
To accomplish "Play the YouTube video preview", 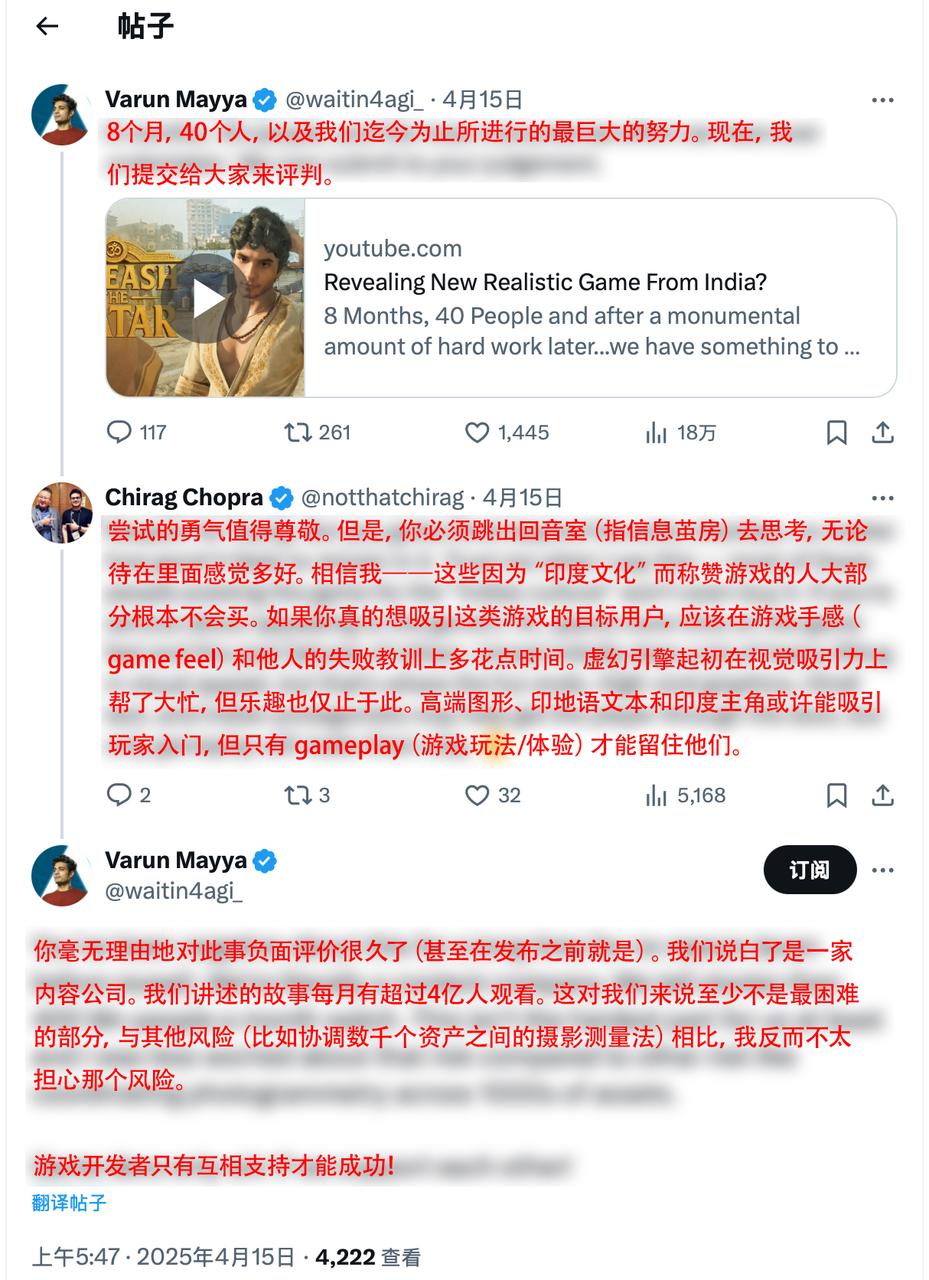I will point(206,298).
